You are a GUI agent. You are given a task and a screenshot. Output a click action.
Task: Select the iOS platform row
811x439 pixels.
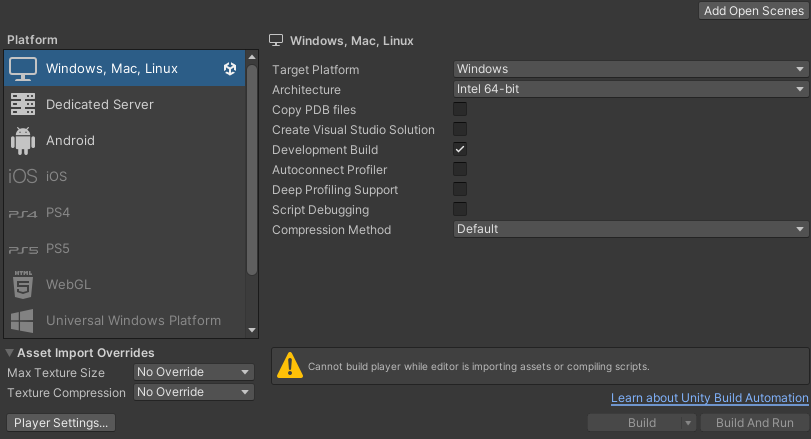pos(124,176)
